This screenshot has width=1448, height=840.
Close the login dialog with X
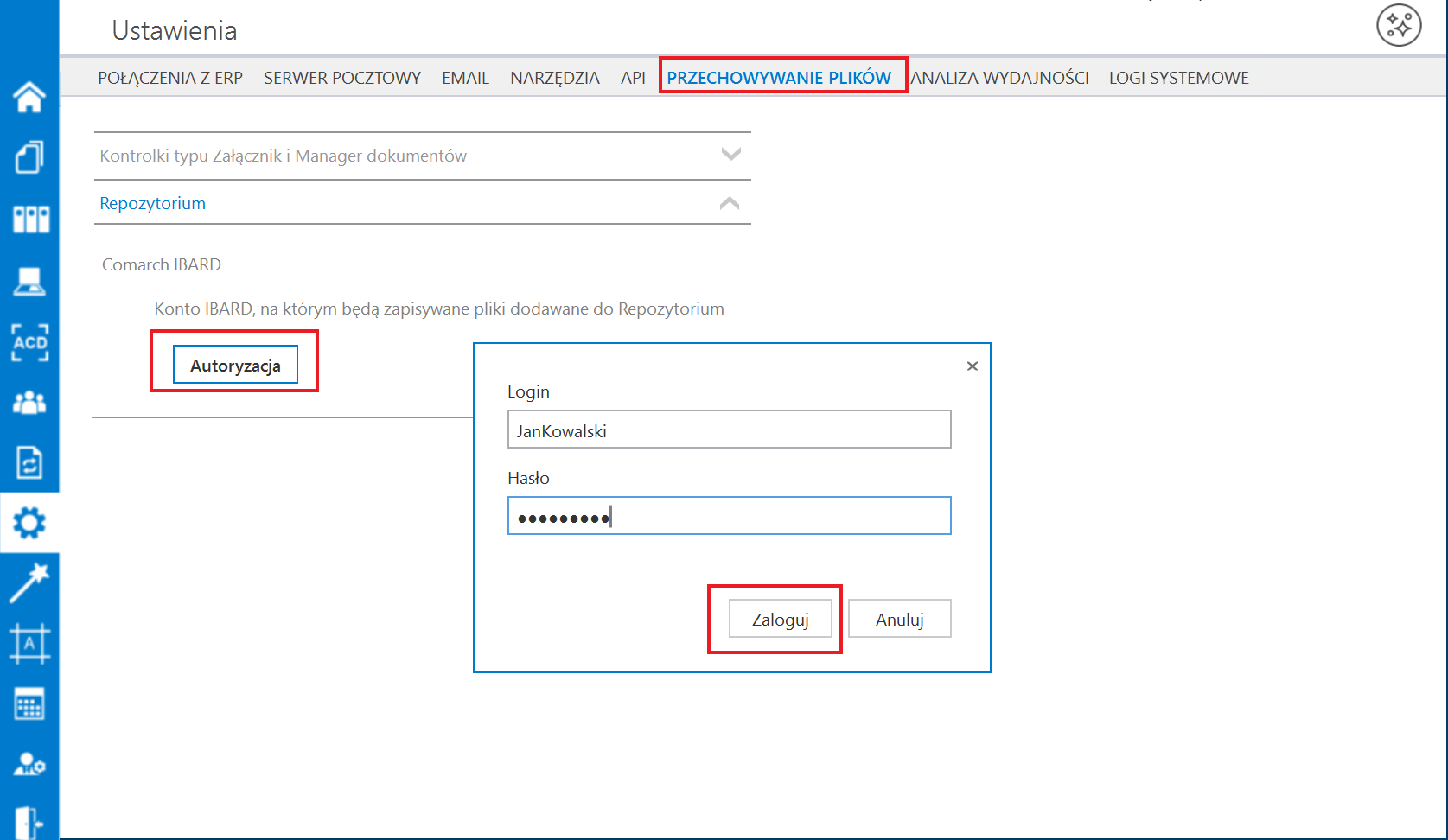tap(973, 366)
